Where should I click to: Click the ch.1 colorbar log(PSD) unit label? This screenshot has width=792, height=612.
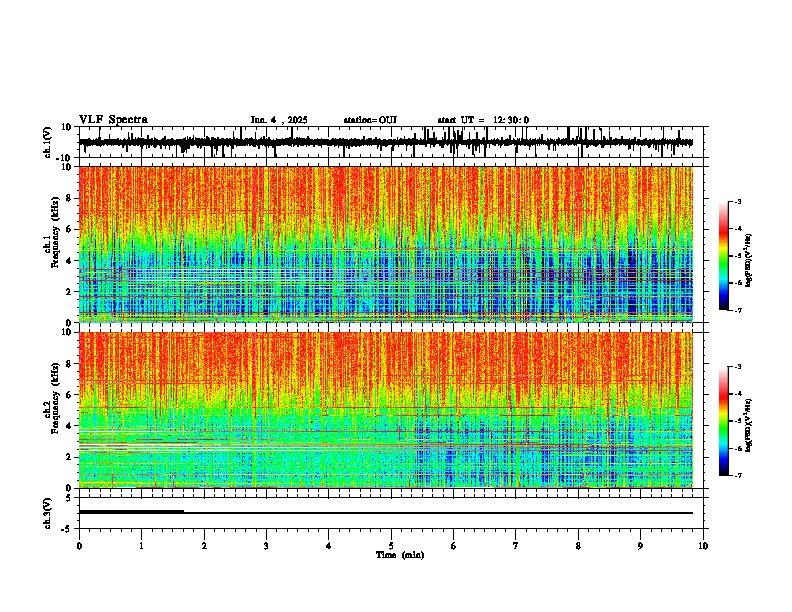(749, 261)
